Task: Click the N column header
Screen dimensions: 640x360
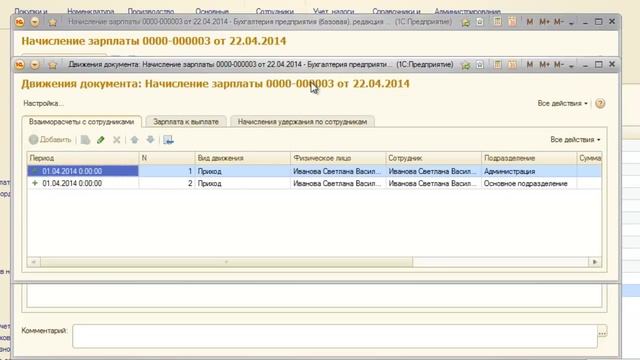Action: coord(167,158)
